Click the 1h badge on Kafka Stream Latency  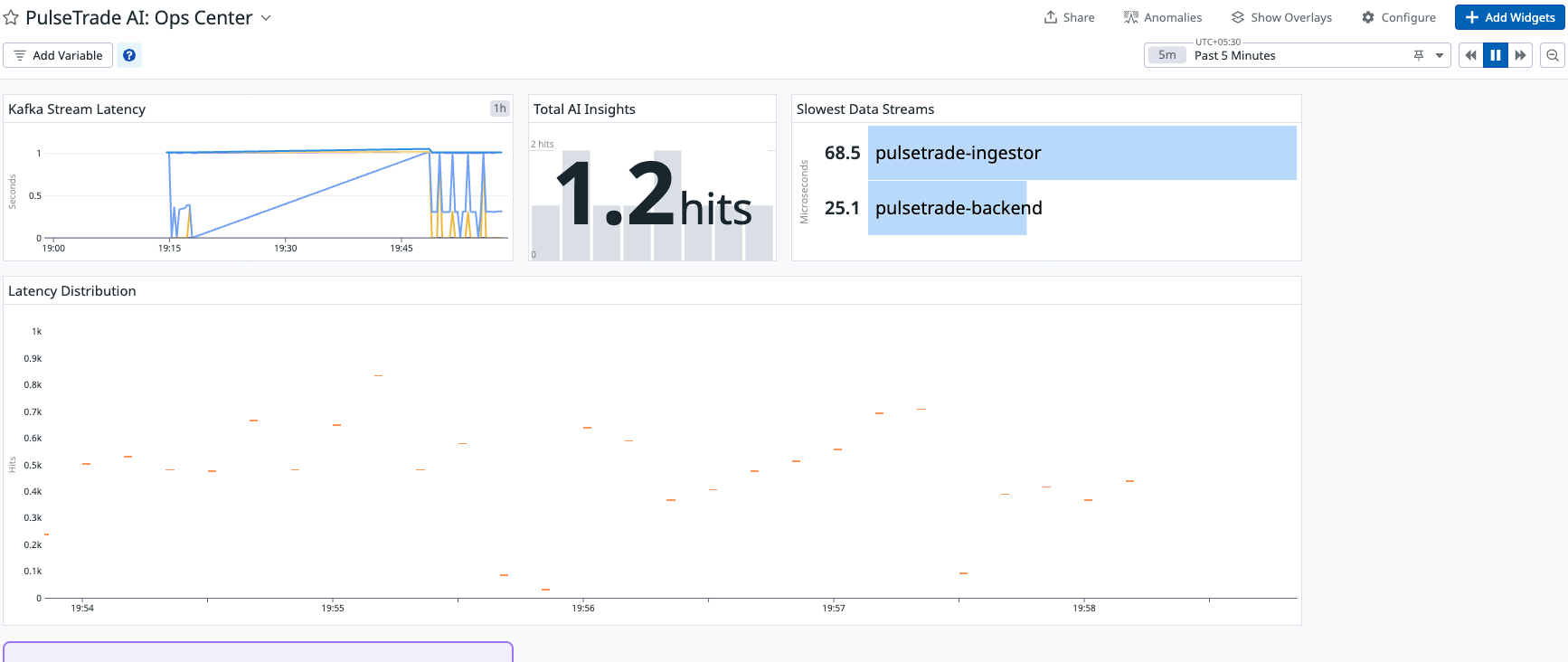coord(499,109)
